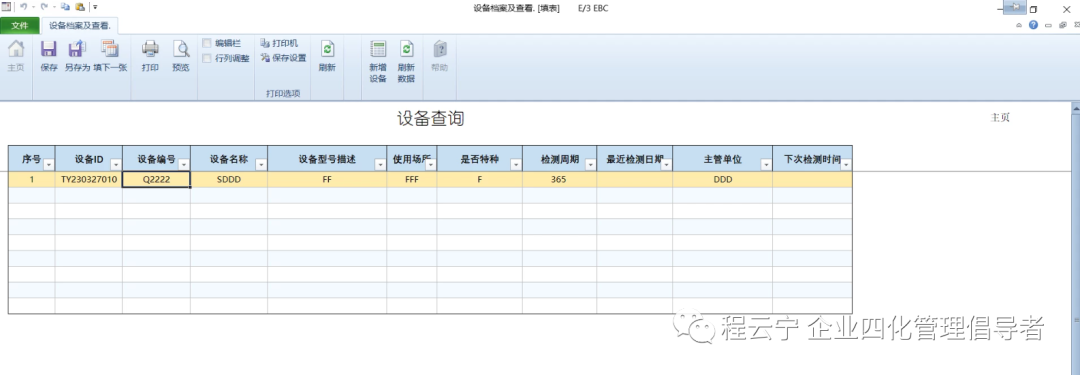Open the 设备名称 column filter dropdown

pyautogui.click(x=261, y=165)
